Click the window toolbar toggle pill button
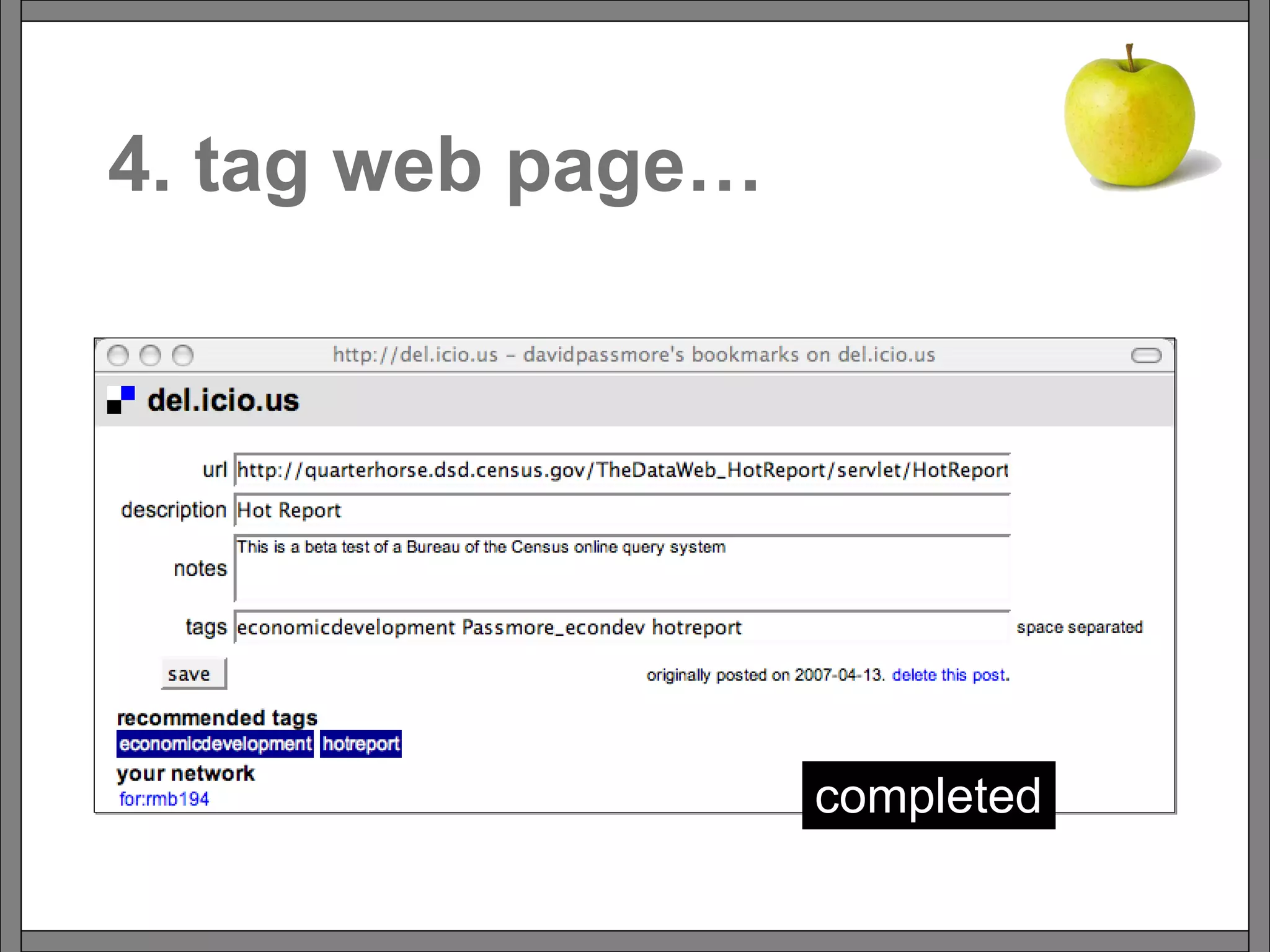Viewport: 1270px width, 952px height. [1146, 355]
